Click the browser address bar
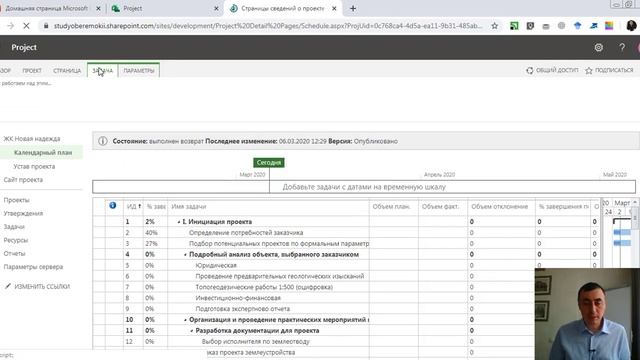640x360 pixels. (267, 26)
